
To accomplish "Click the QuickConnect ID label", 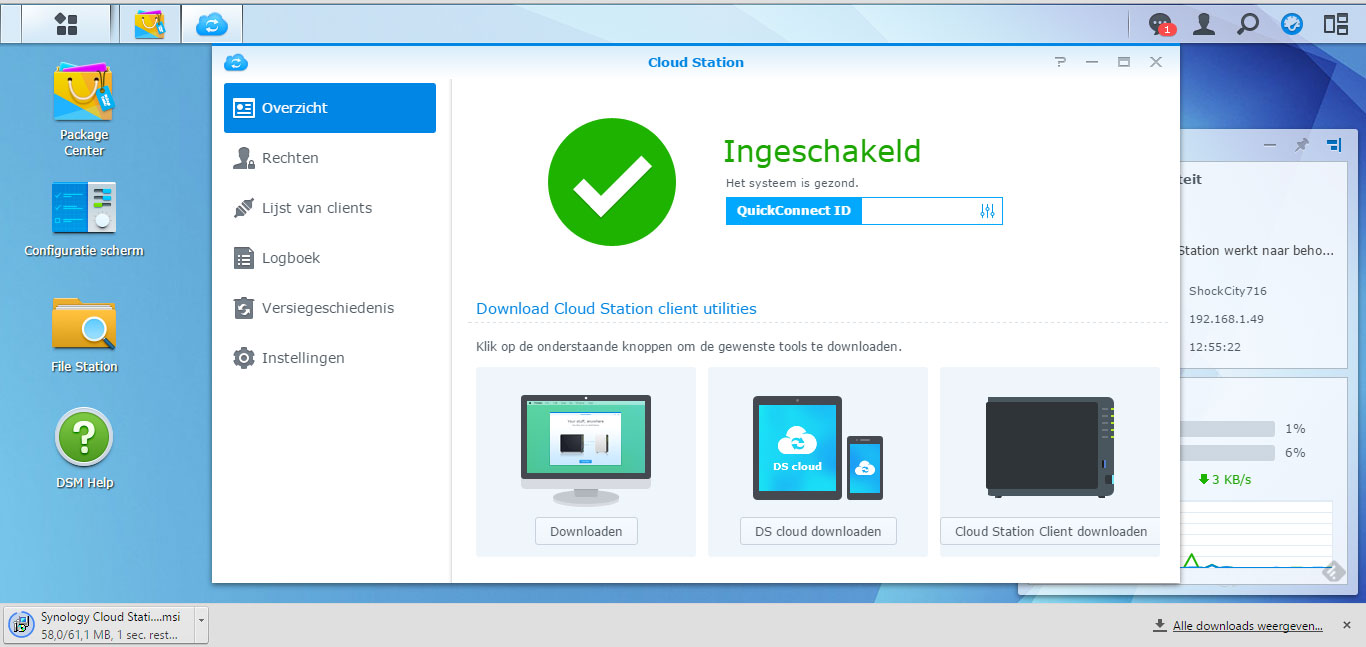I will coord(794,211).
